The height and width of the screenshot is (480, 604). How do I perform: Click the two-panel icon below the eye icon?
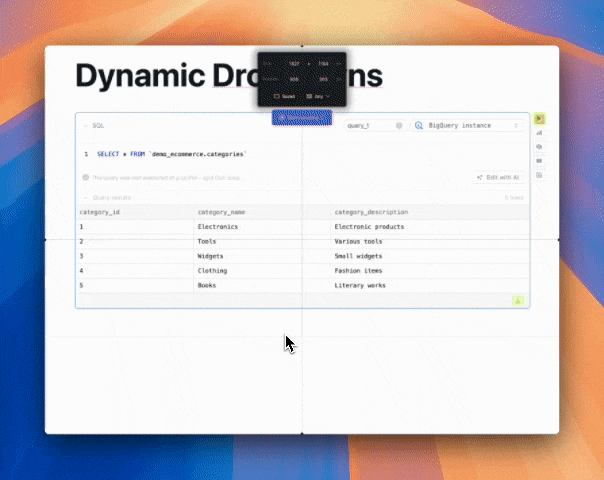(x=539, y=161)
